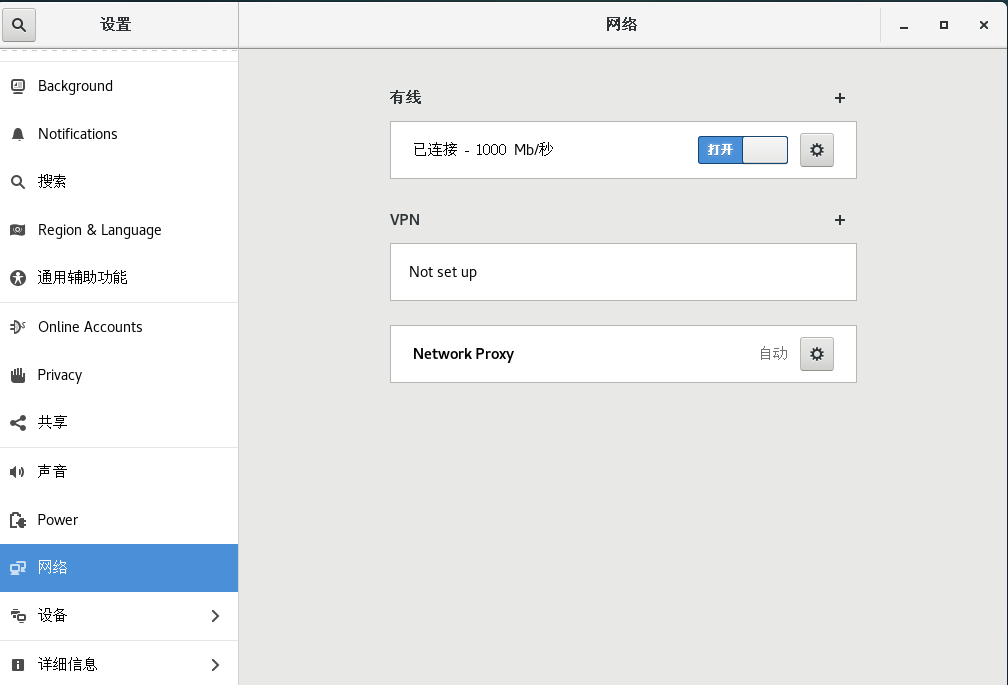The image size is (1008, 685).
Task: Click the Online Accounts icon
Action: (18, 327)
